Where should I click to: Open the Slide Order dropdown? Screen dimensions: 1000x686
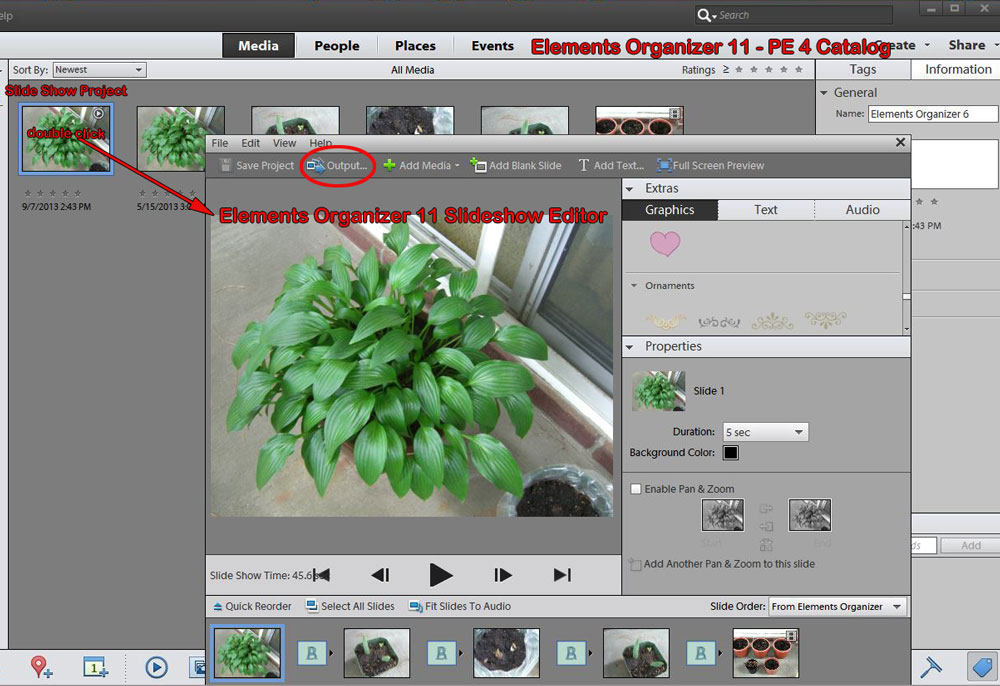point(837,607)
